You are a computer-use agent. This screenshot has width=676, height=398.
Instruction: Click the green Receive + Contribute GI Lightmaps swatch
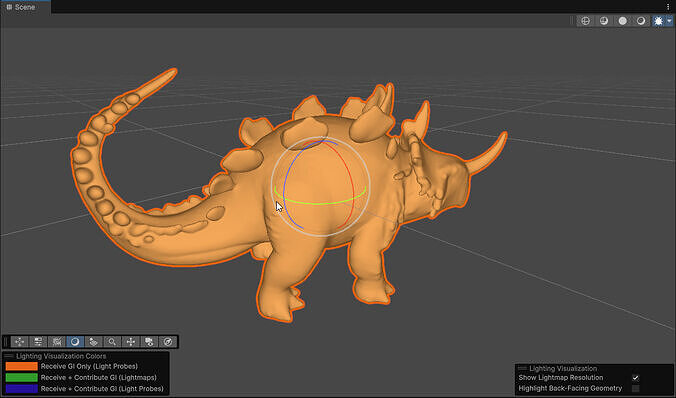tap(22, 377)
